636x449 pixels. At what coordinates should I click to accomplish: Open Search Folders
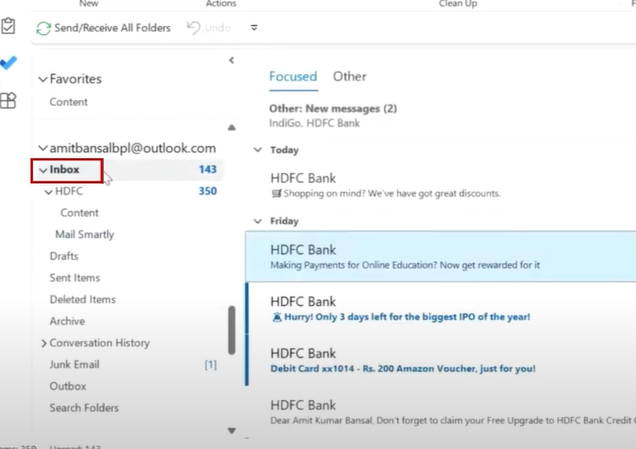(x=84, y=408)
